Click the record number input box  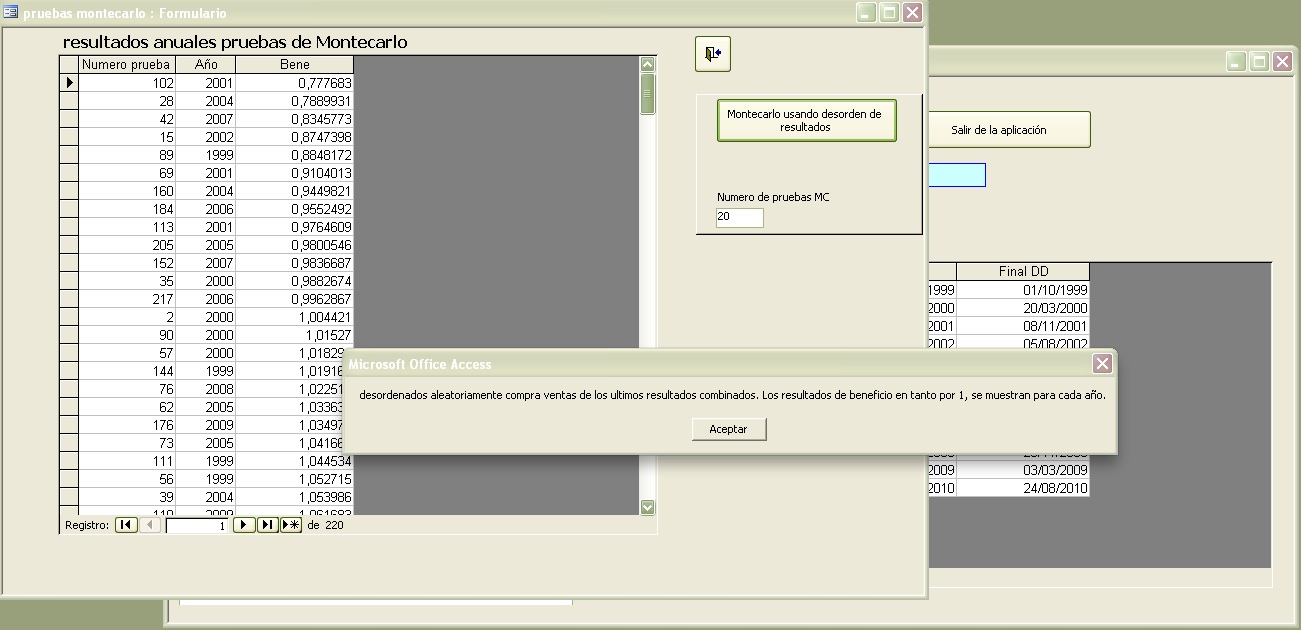point(198,525)
